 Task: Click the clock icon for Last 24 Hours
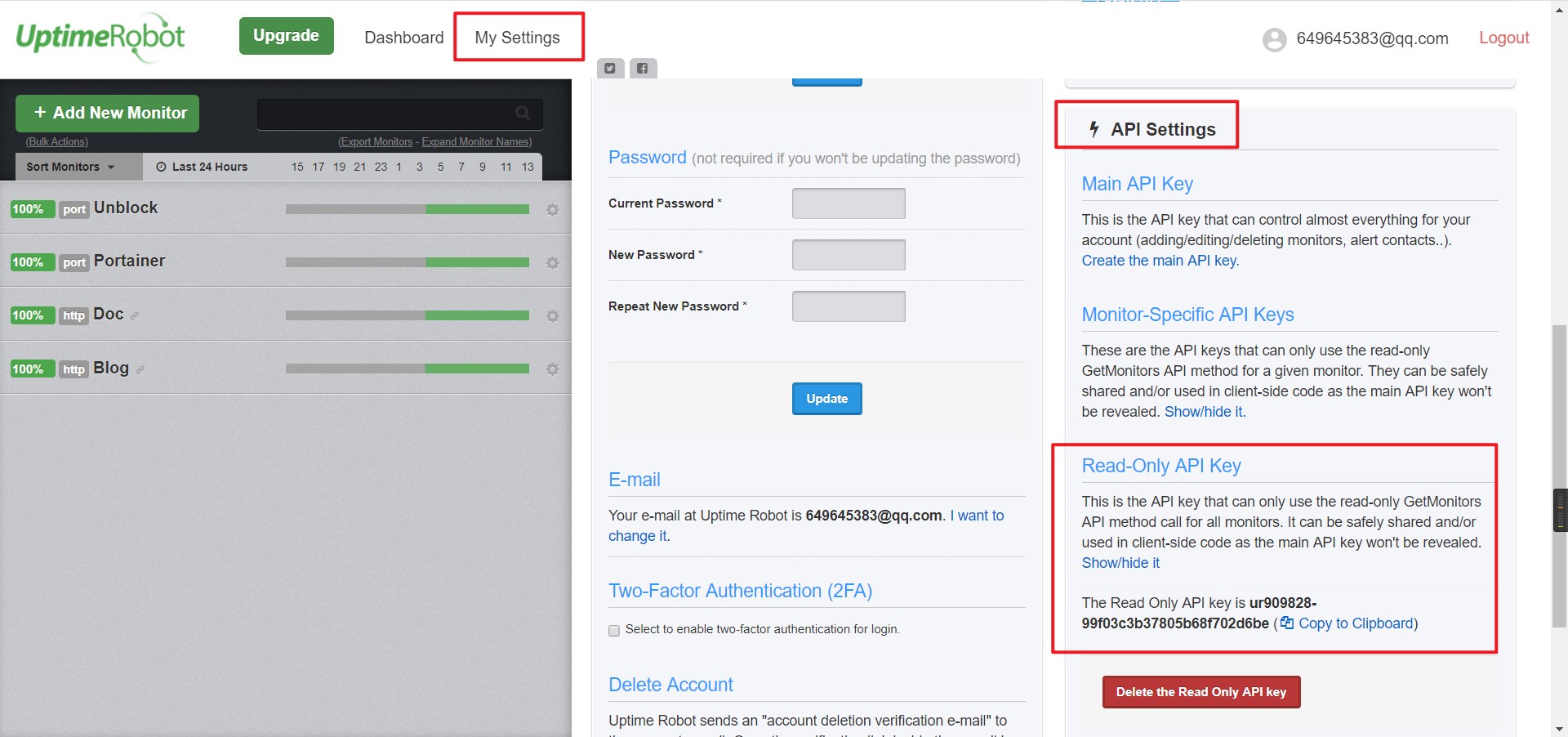click(161, 167)
